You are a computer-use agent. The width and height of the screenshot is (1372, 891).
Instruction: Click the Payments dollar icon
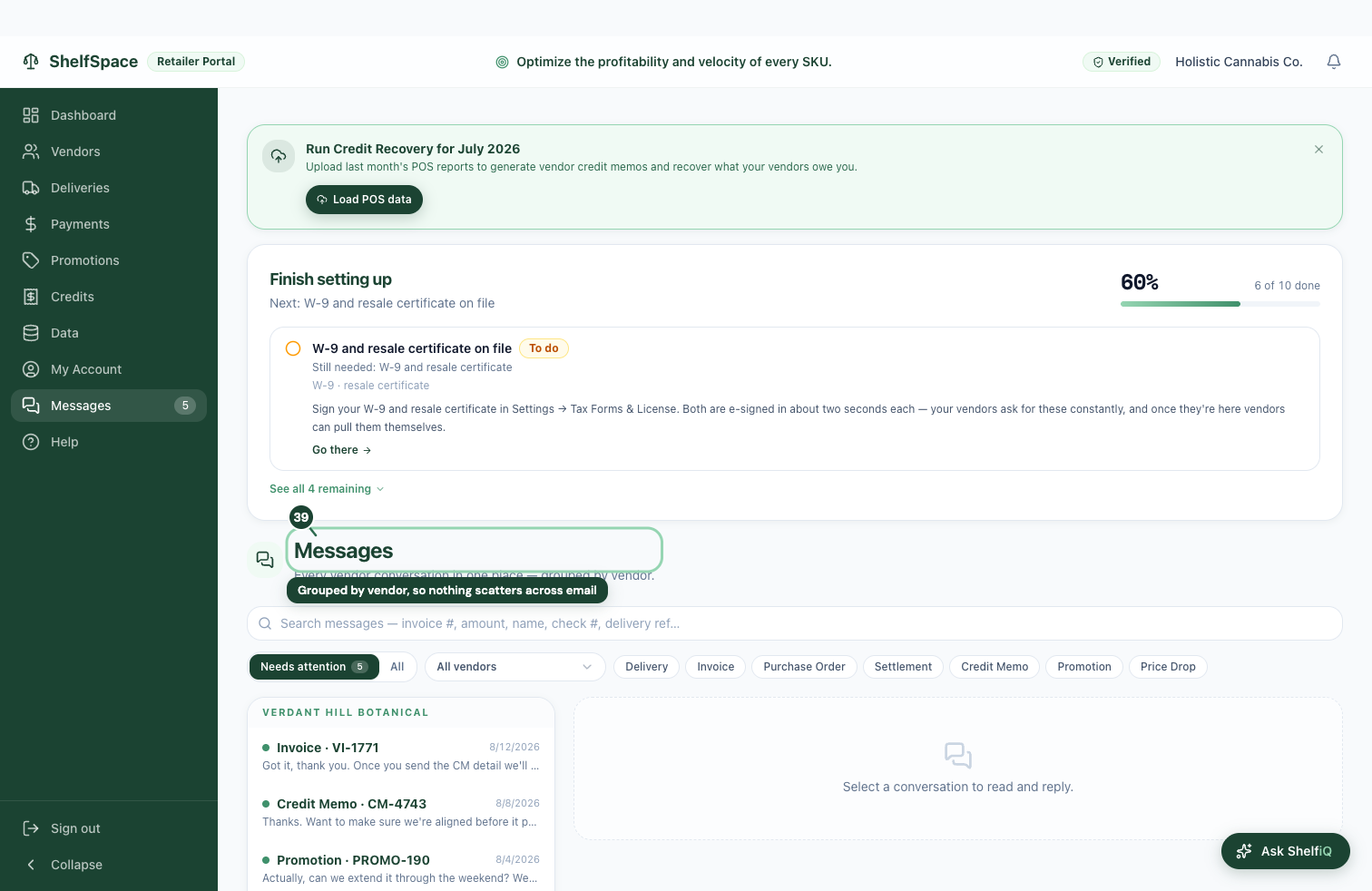pos(31,224)
